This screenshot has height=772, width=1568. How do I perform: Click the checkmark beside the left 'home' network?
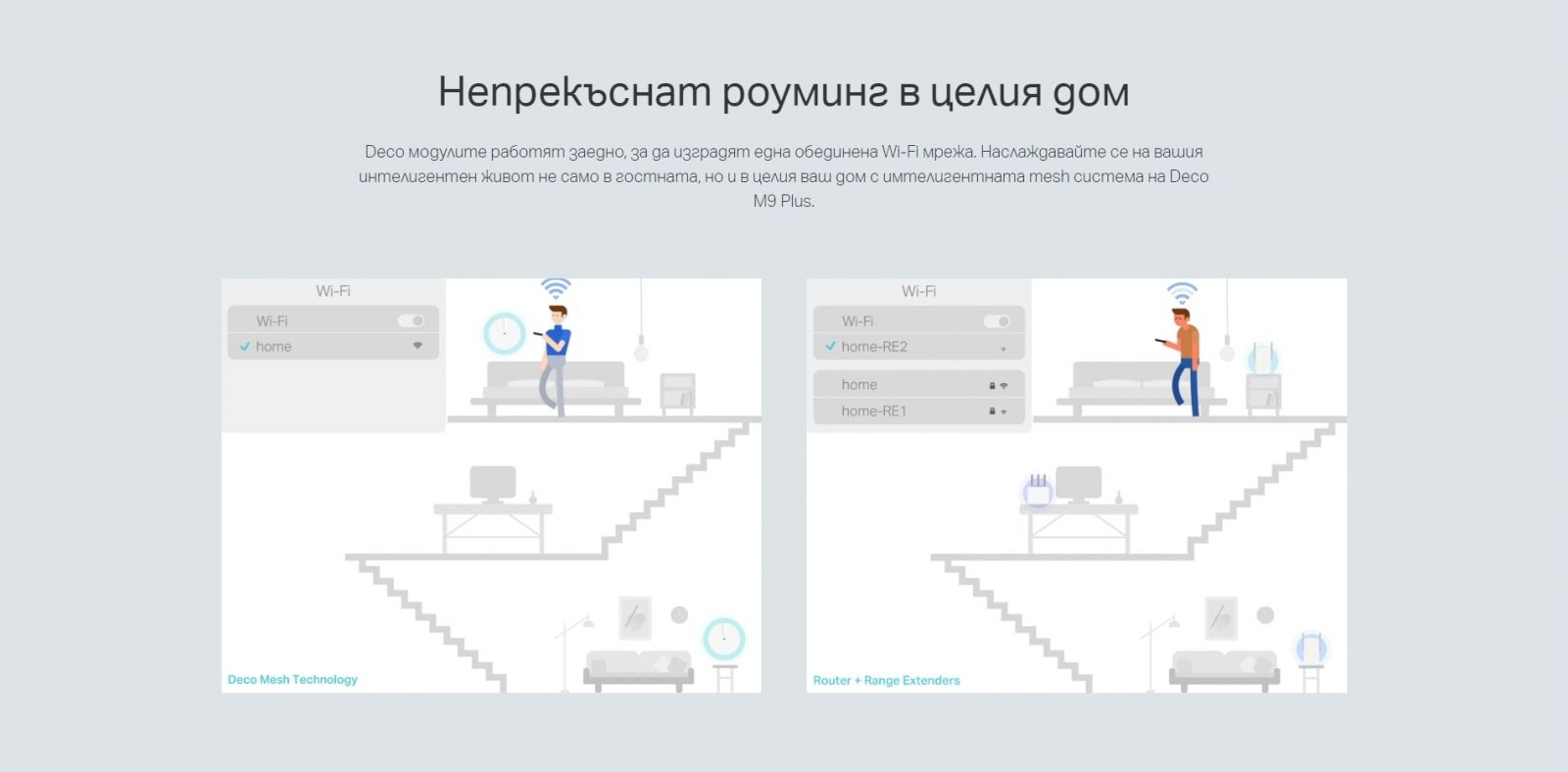pyautogui.click(x=245, y=346)
